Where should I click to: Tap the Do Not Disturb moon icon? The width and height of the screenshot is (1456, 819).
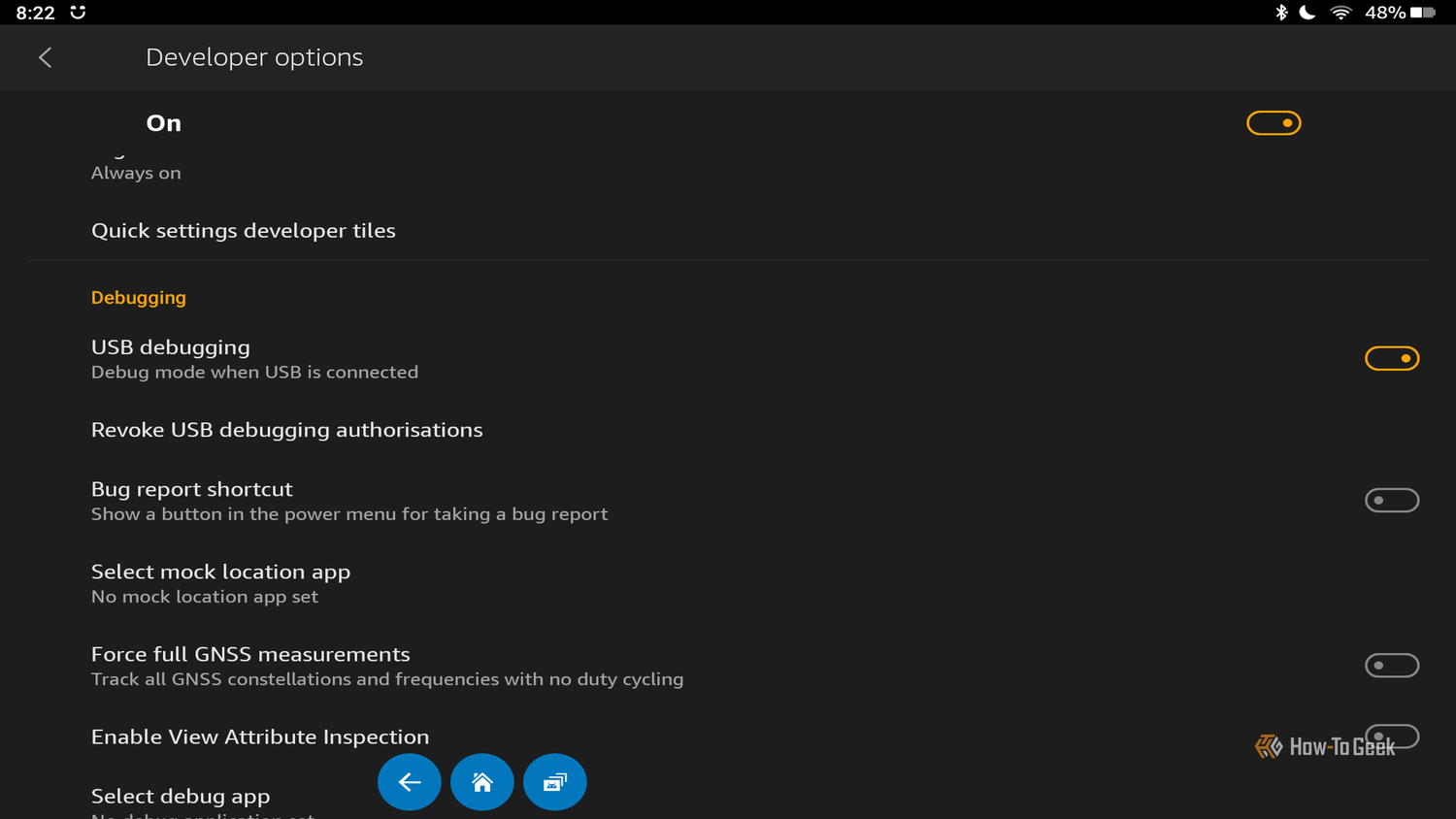[1307, 13]
